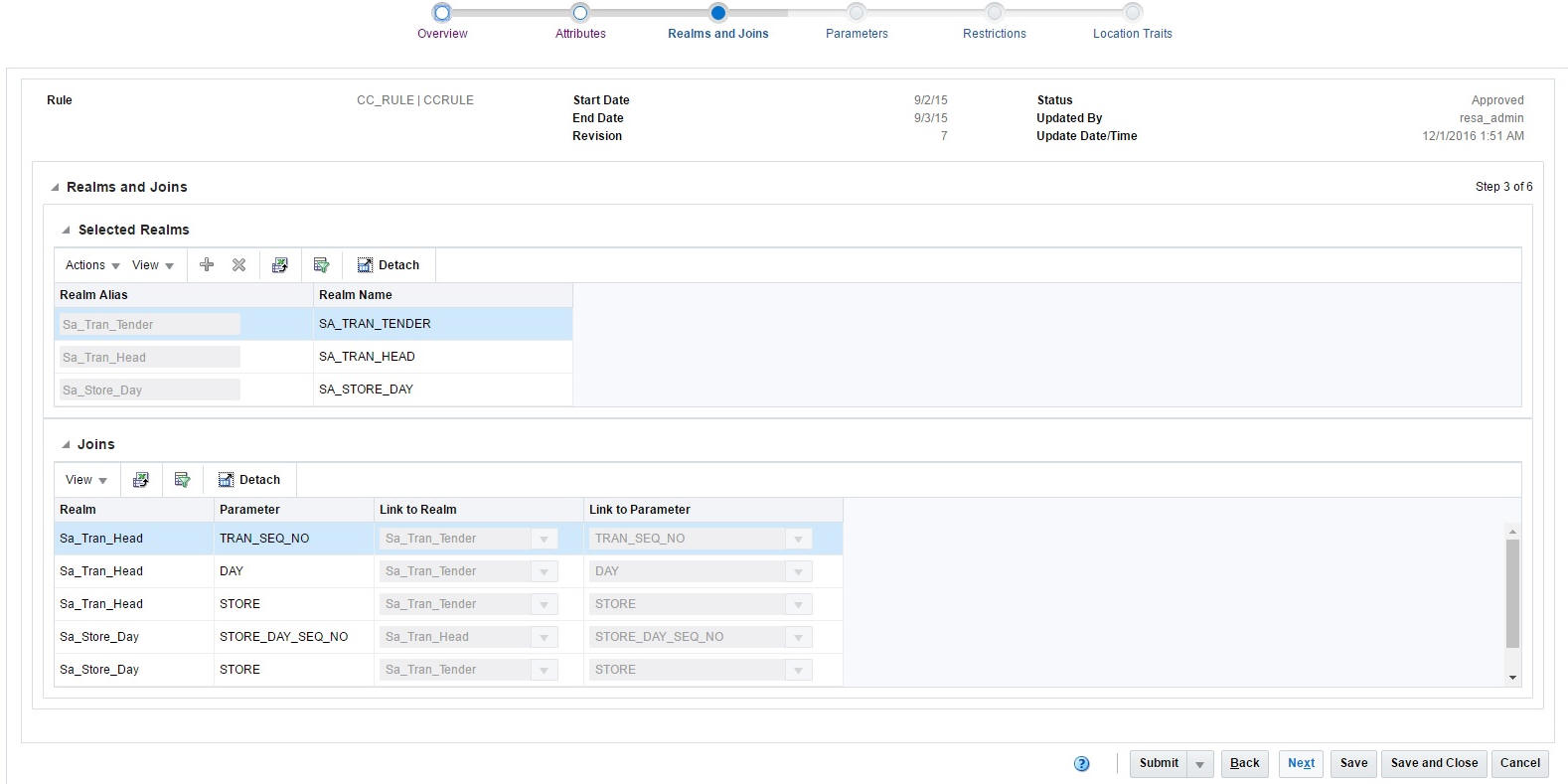Open Link to Parameter dropdown showing DAY

coord(798,571)
